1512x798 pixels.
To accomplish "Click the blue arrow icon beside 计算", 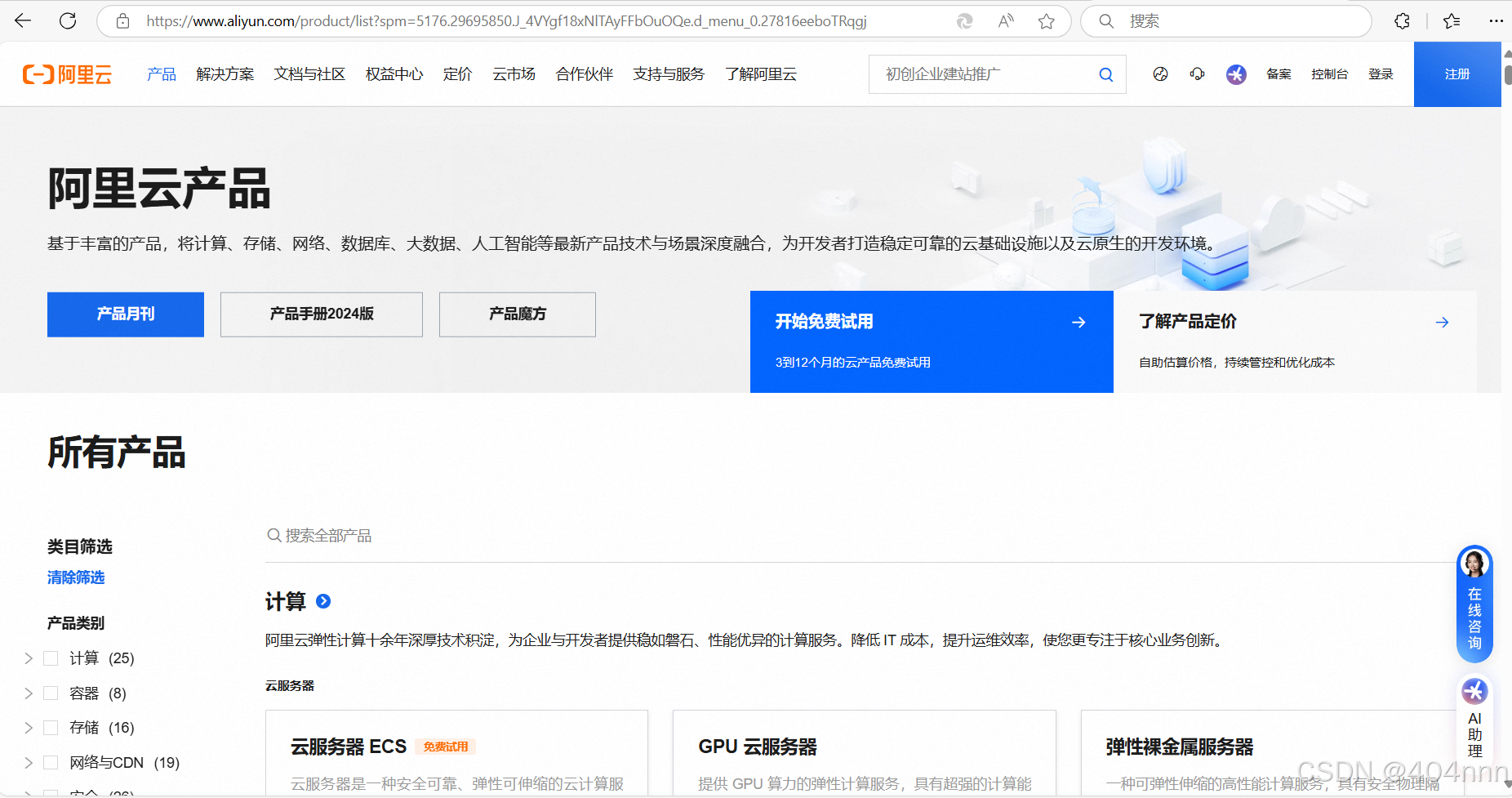I will point(323,601).
